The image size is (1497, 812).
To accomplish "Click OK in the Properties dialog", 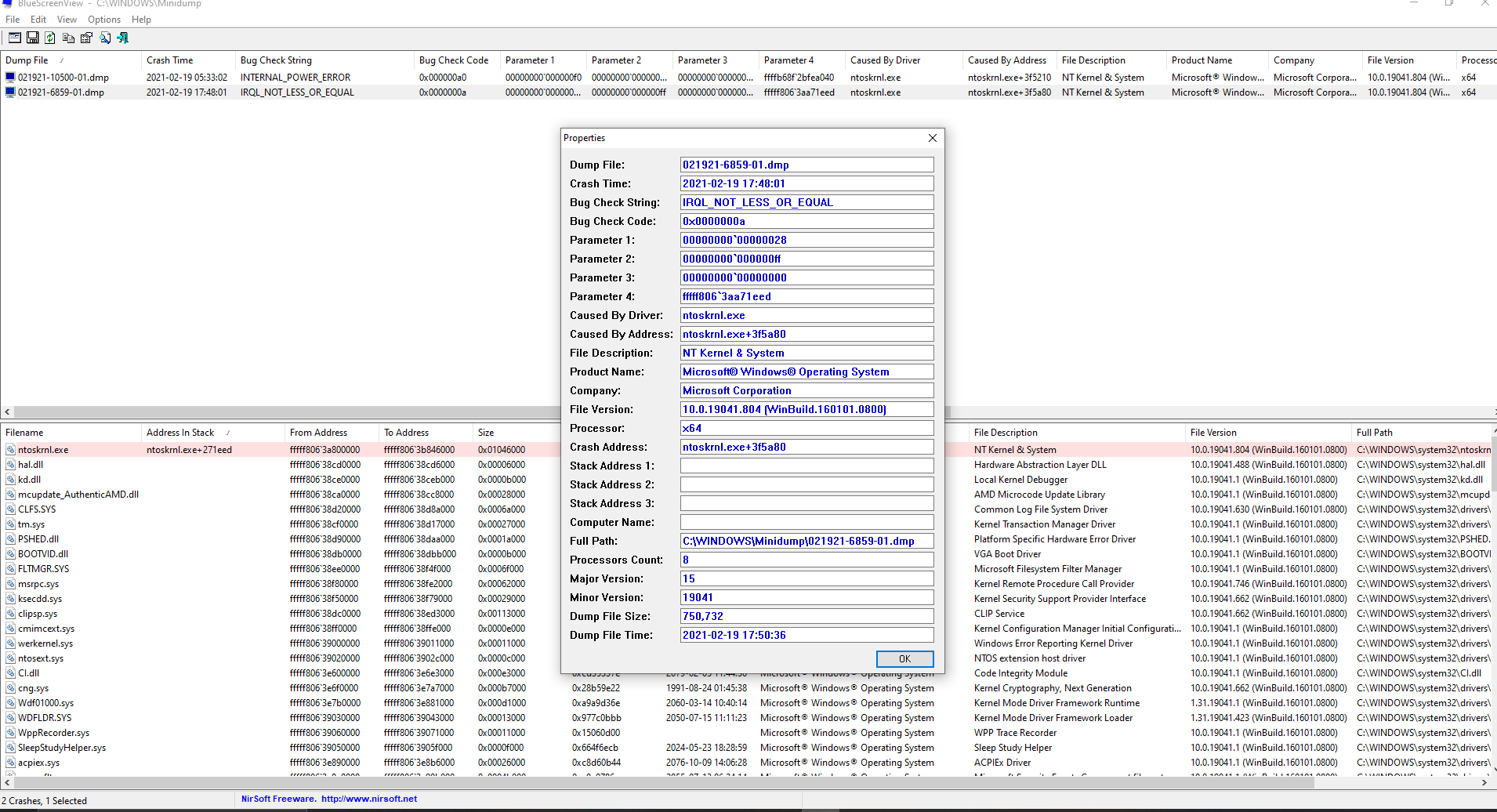I will pyautogui.click(x=904, y=659).
